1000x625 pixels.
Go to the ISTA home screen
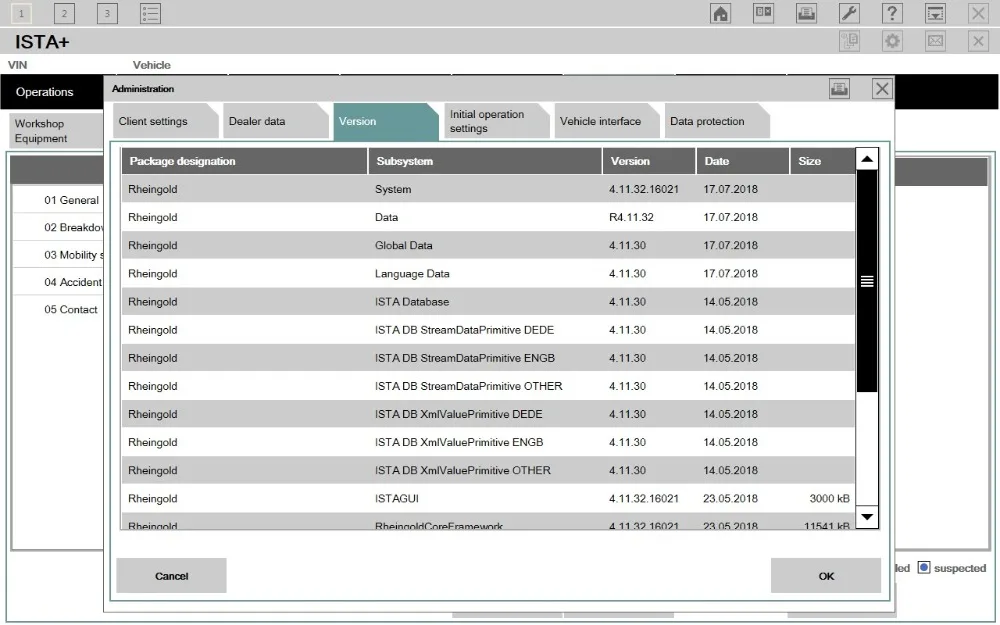coord(720,13)
